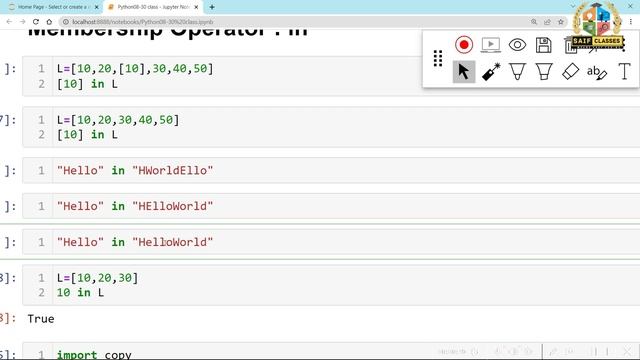Image resolution: width=640 pixels, height=360 pixels.
Task: Go back in the browser
Action: 9,22
